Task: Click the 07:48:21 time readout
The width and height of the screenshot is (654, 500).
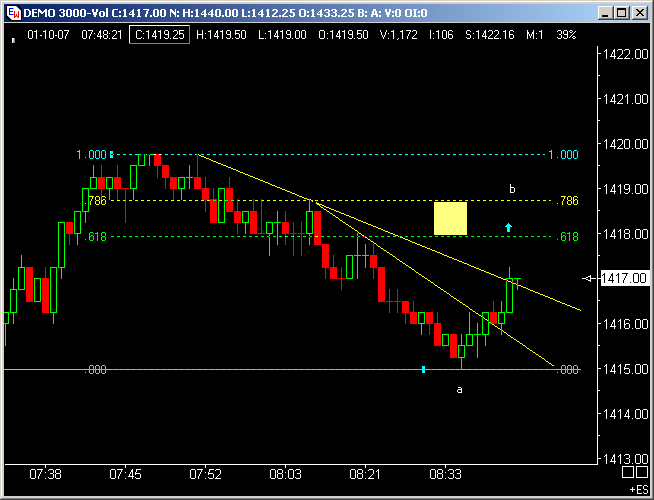Action: [x=102, y=35]
